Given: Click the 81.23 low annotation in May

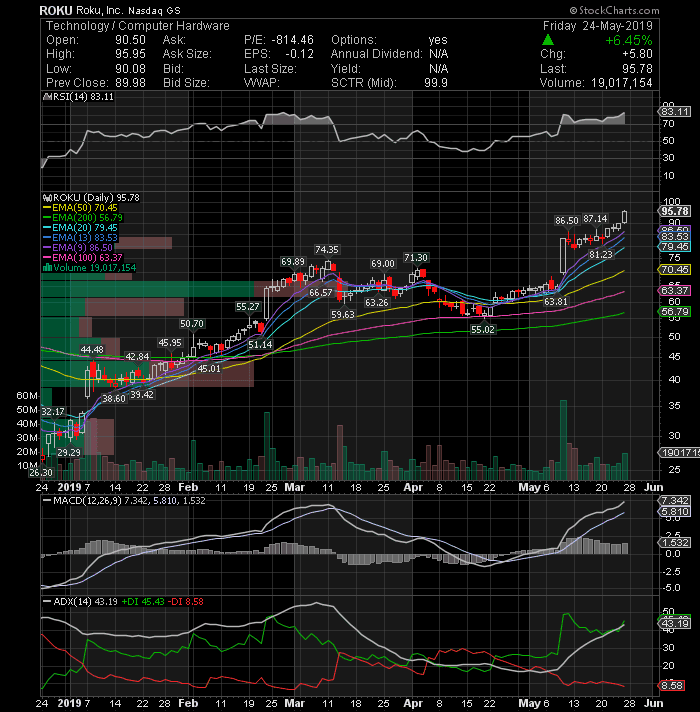Looking at the screenshot, I should 601,255.
